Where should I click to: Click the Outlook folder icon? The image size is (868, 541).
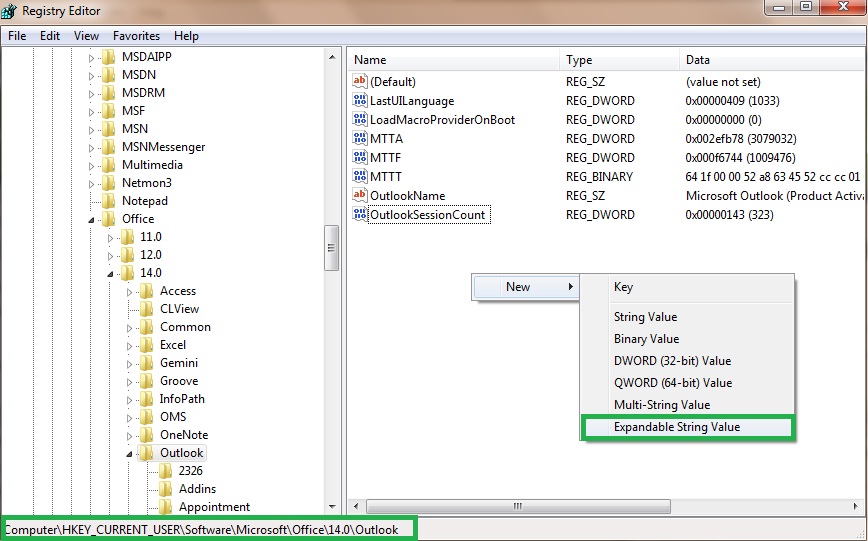pos(146,452)
